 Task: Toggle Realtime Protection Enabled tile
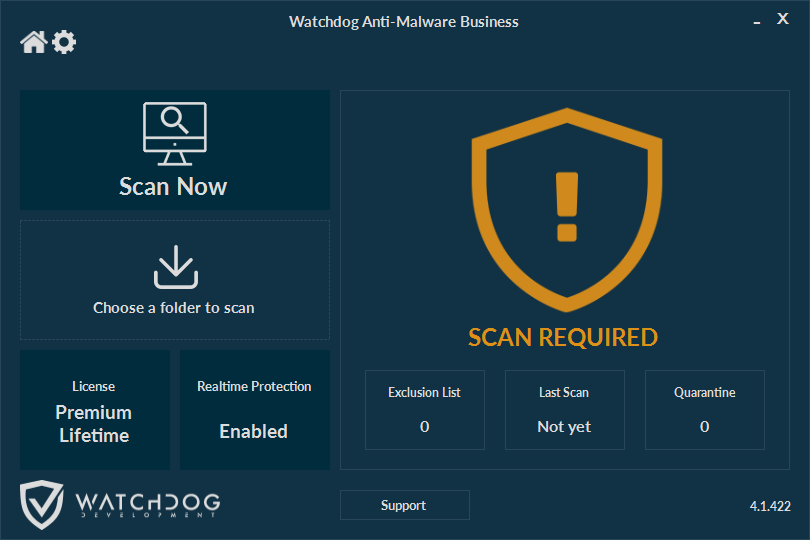pyautogui.click(x=255, y=410)
